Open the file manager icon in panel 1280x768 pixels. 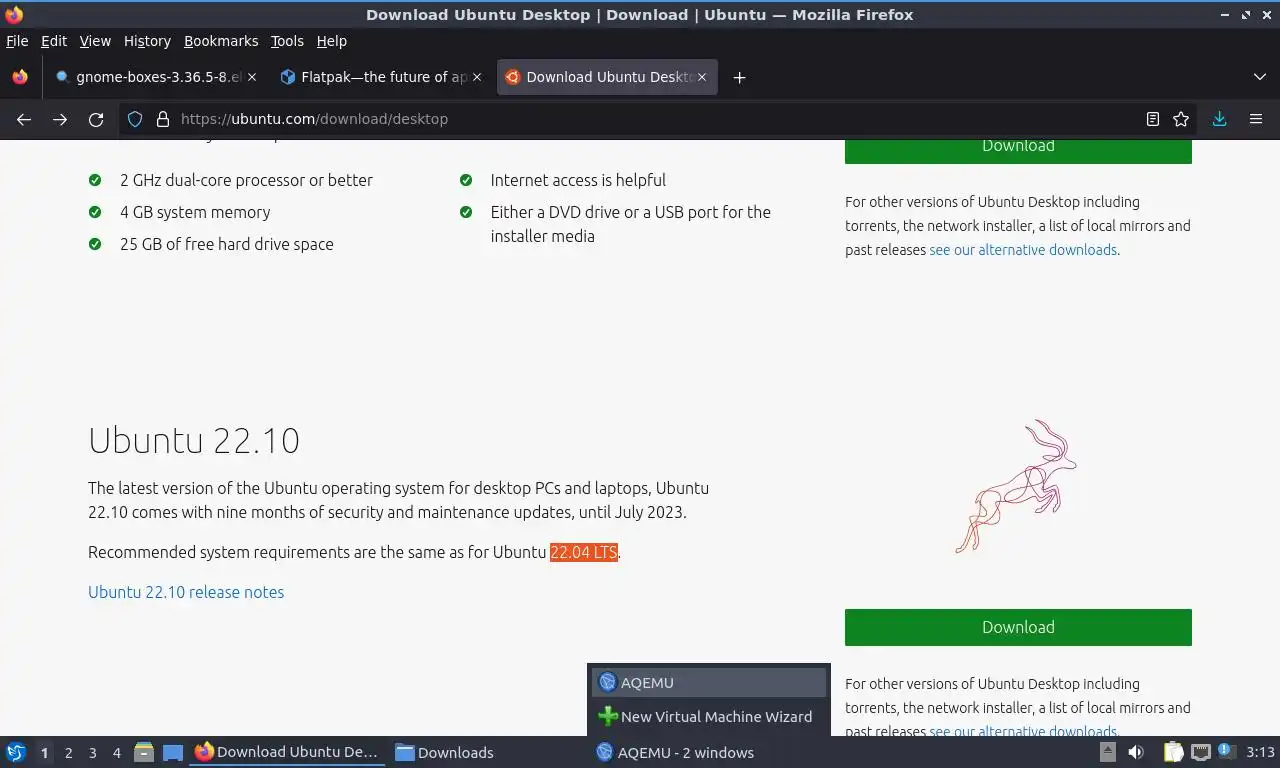(144, 752)
